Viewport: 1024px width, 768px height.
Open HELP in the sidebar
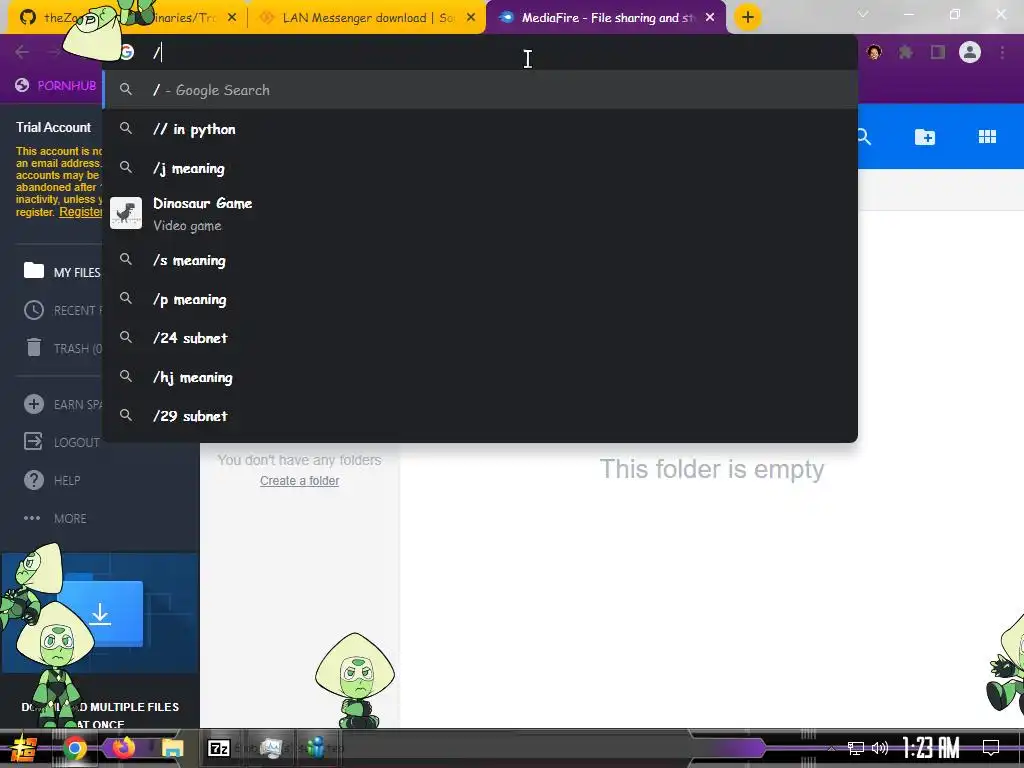tap(52, 480)
